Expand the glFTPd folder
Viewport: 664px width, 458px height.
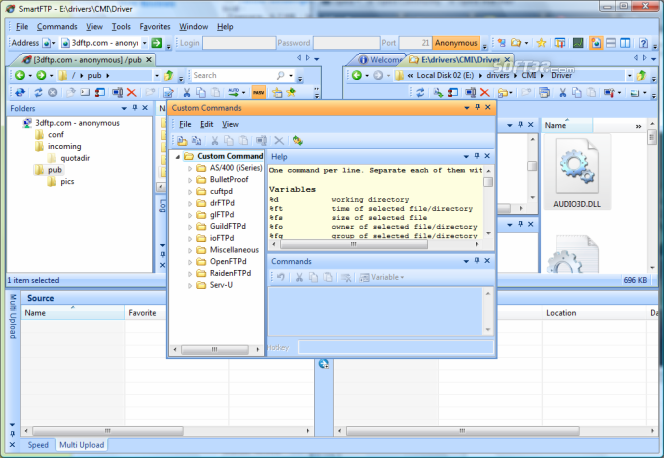(x=190, y=215)
